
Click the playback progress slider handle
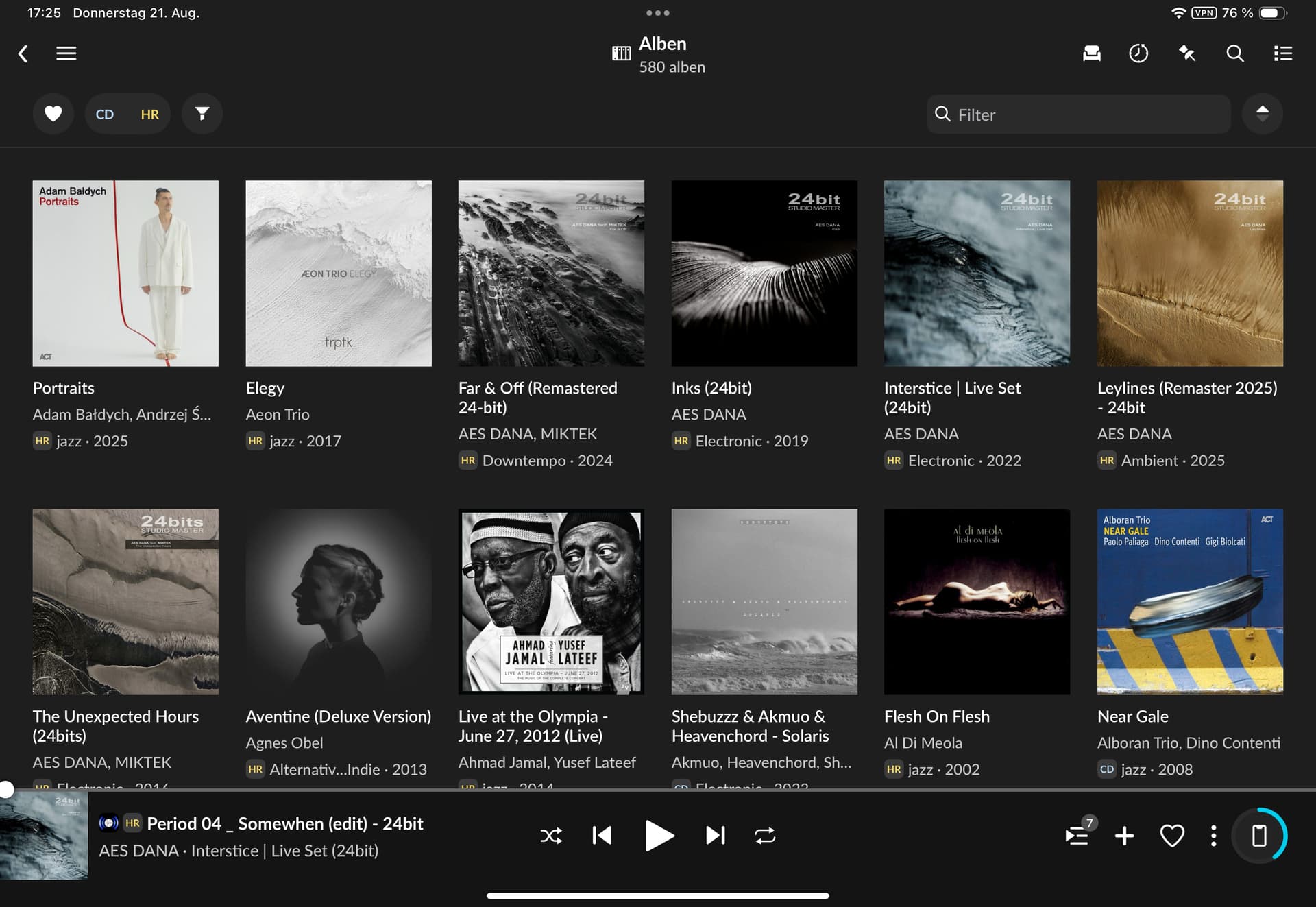point(6,789)
